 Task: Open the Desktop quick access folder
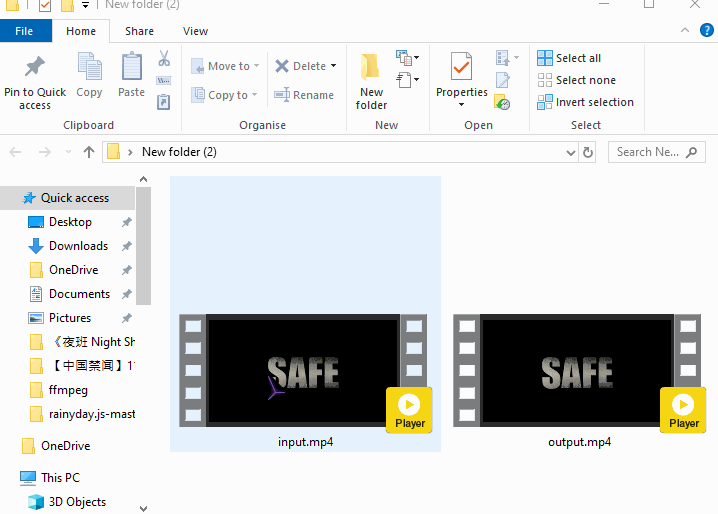pyautogui.click(x=71, y=222)
